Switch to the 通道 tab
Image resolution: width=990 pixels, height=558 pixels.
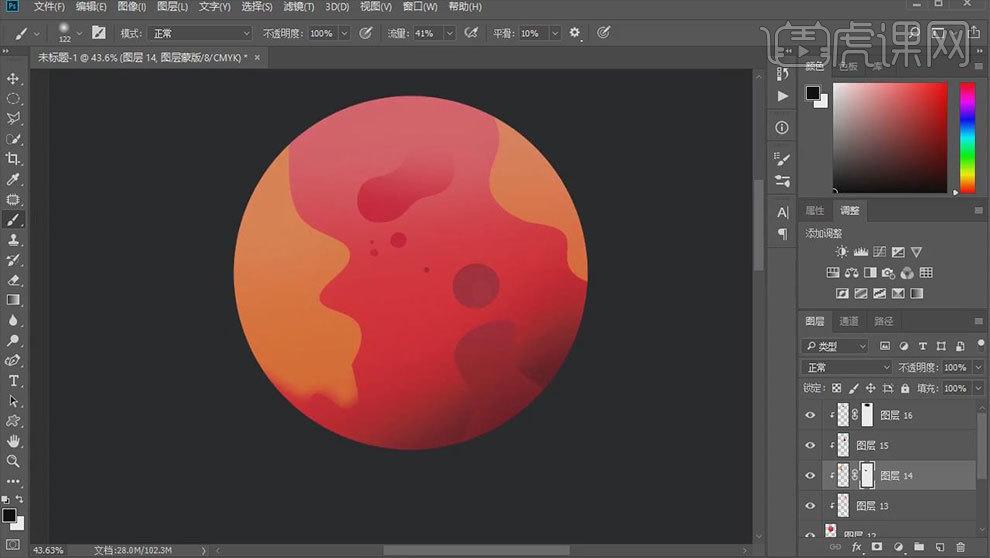(848, 321)
